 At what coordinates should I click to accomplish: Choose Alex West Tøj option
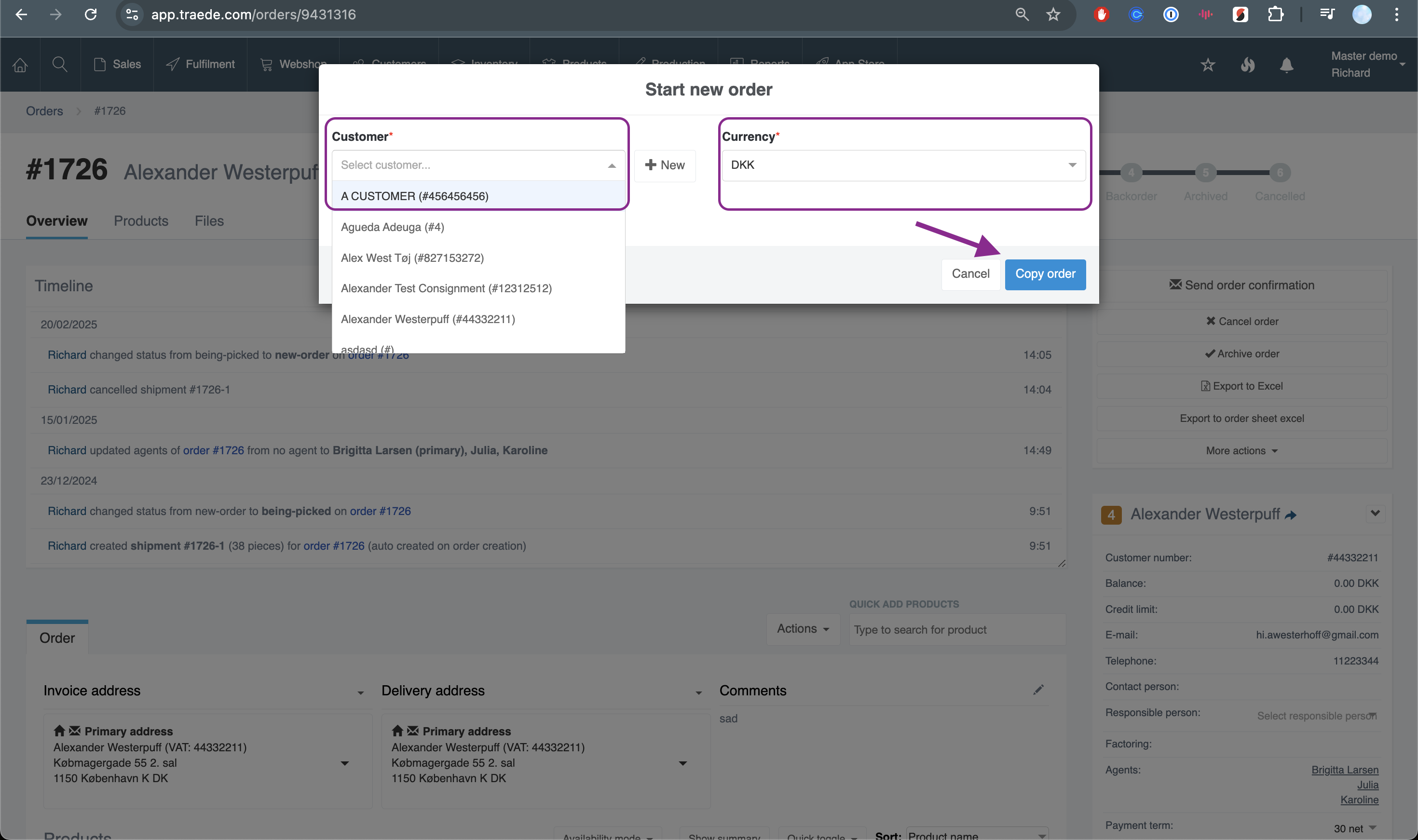[478, 257]
